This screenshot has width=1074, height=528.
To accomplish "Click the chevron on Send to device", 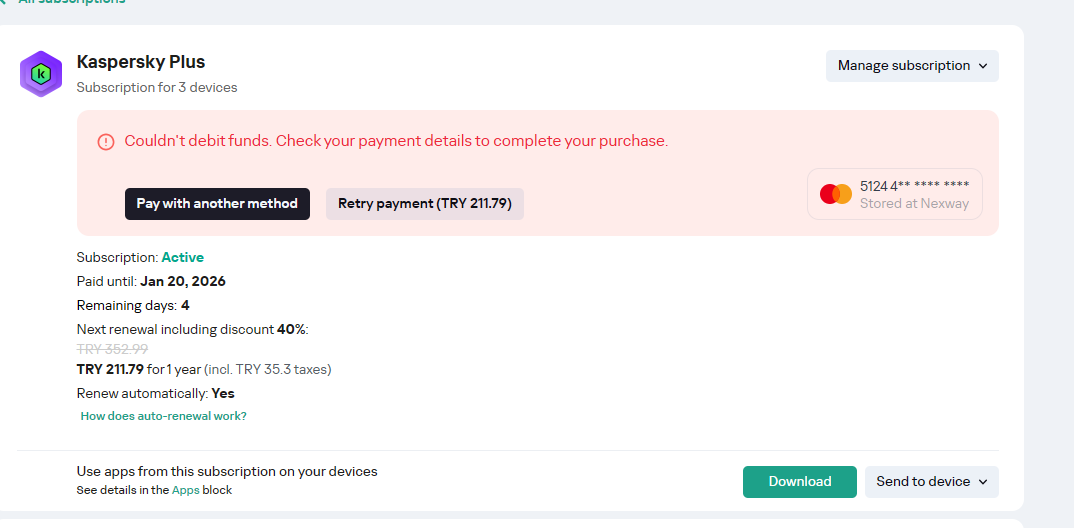I will (983, 482).
